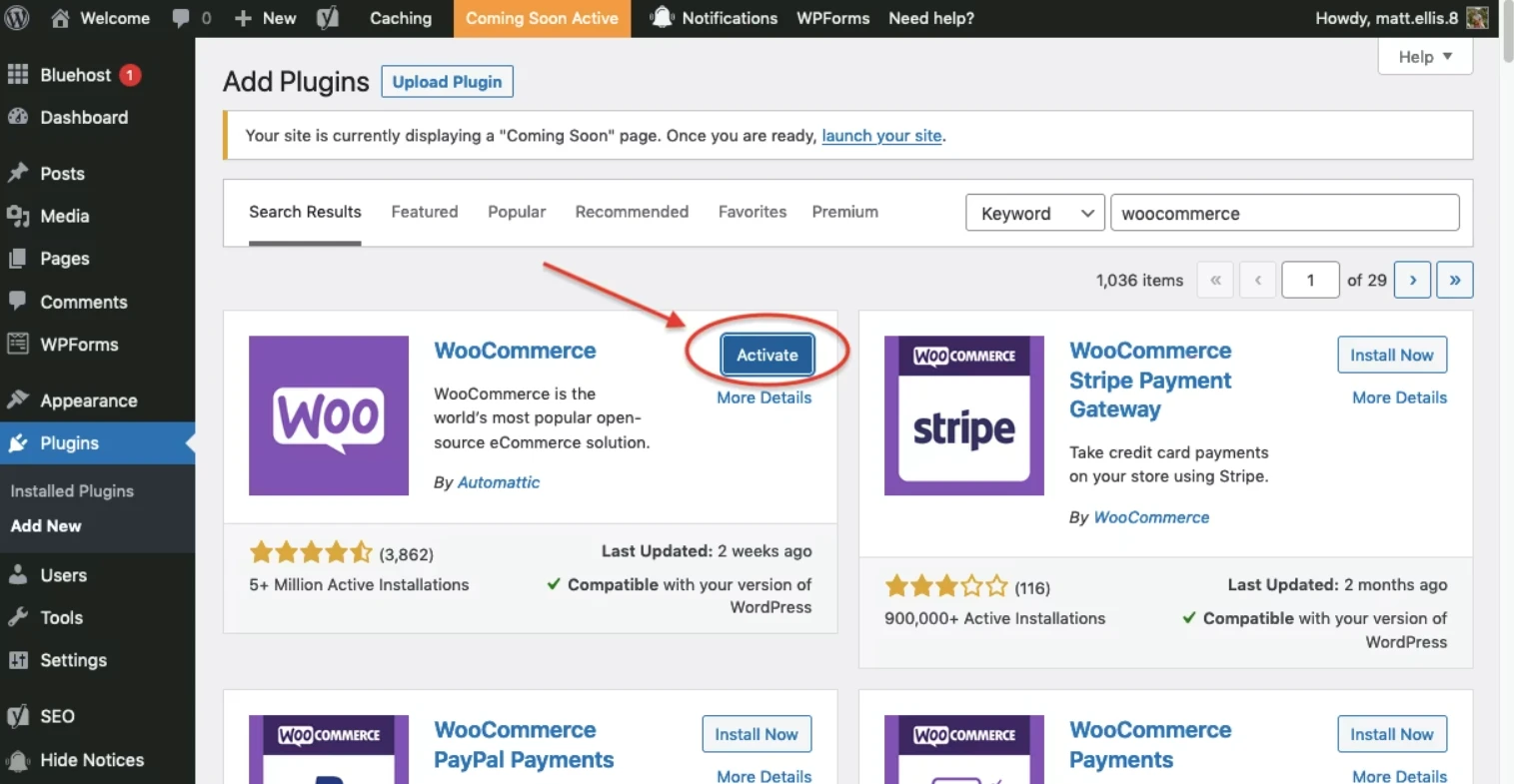Screen dimensions: 1514x784
Task: Click the comments bubble icon in admin bar
Action: pyautogui.click(x=181, y=18)
